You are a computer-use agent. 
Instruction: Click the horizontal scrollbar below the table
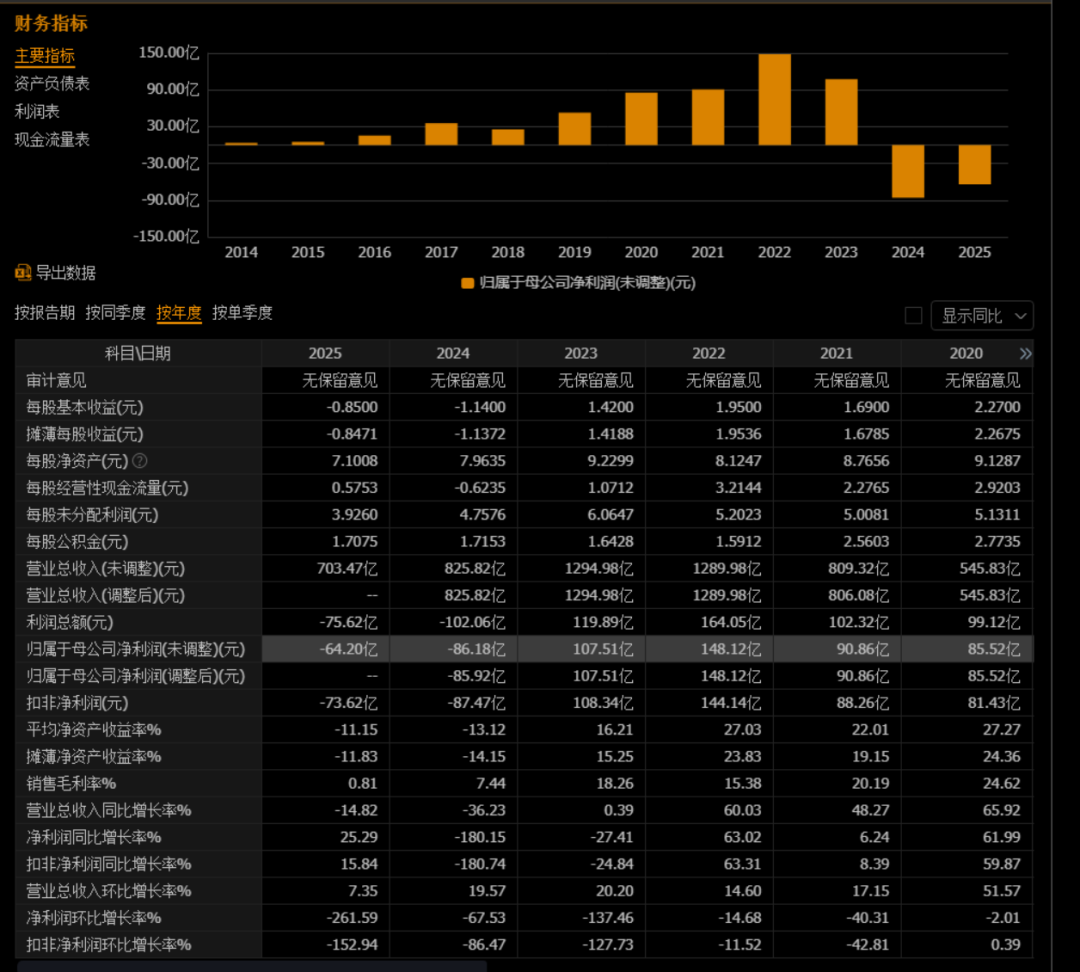[252, 966]
